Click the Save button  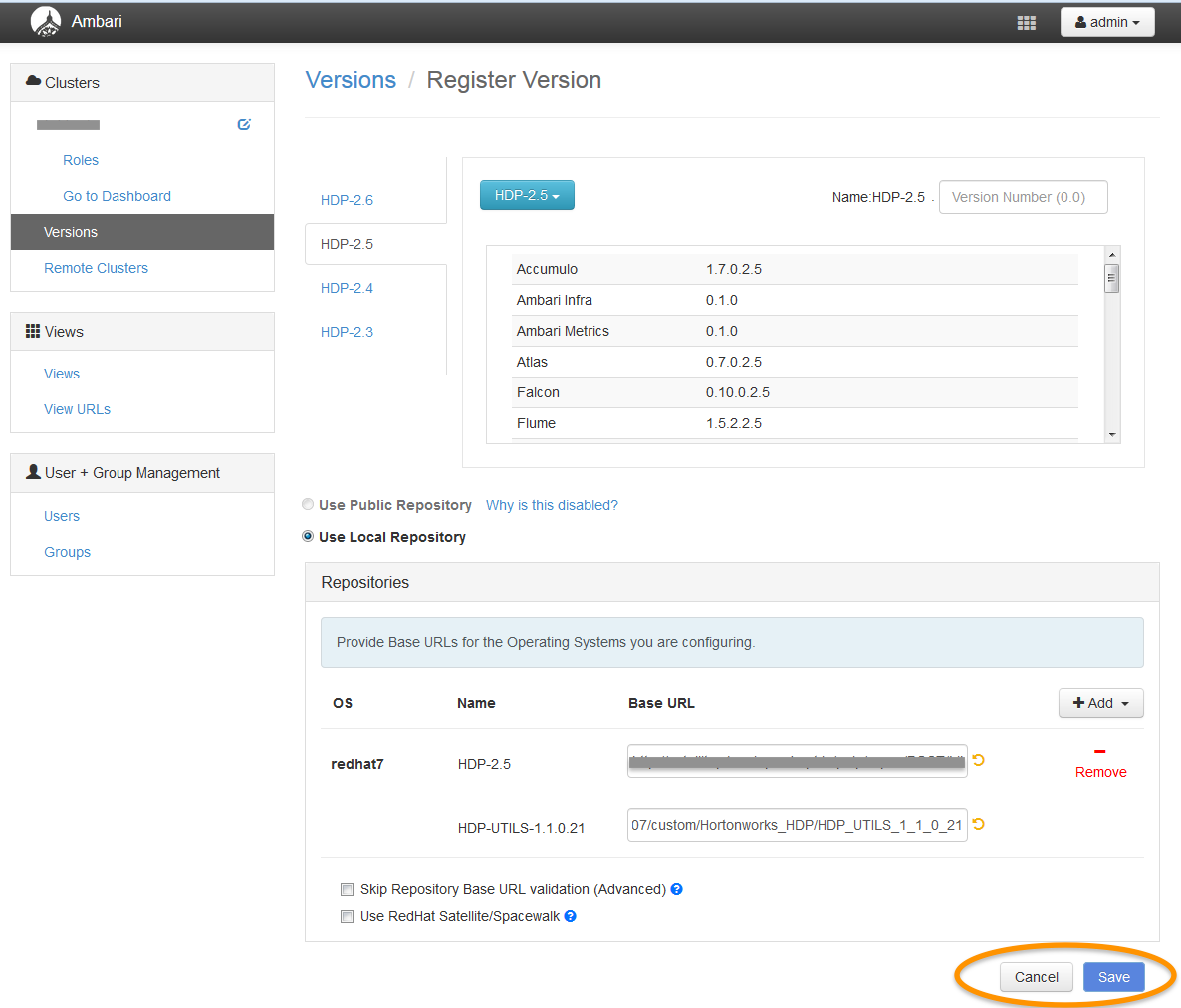(1114, 977)
